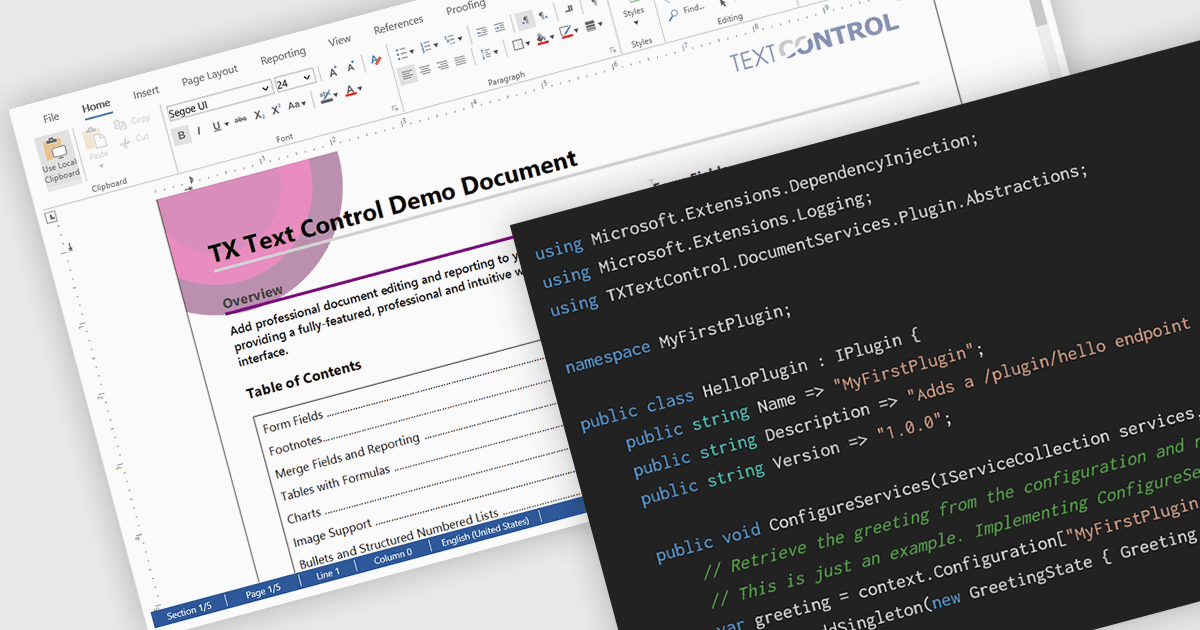Open the Image Support contents entry

click(x=331, y=533)
